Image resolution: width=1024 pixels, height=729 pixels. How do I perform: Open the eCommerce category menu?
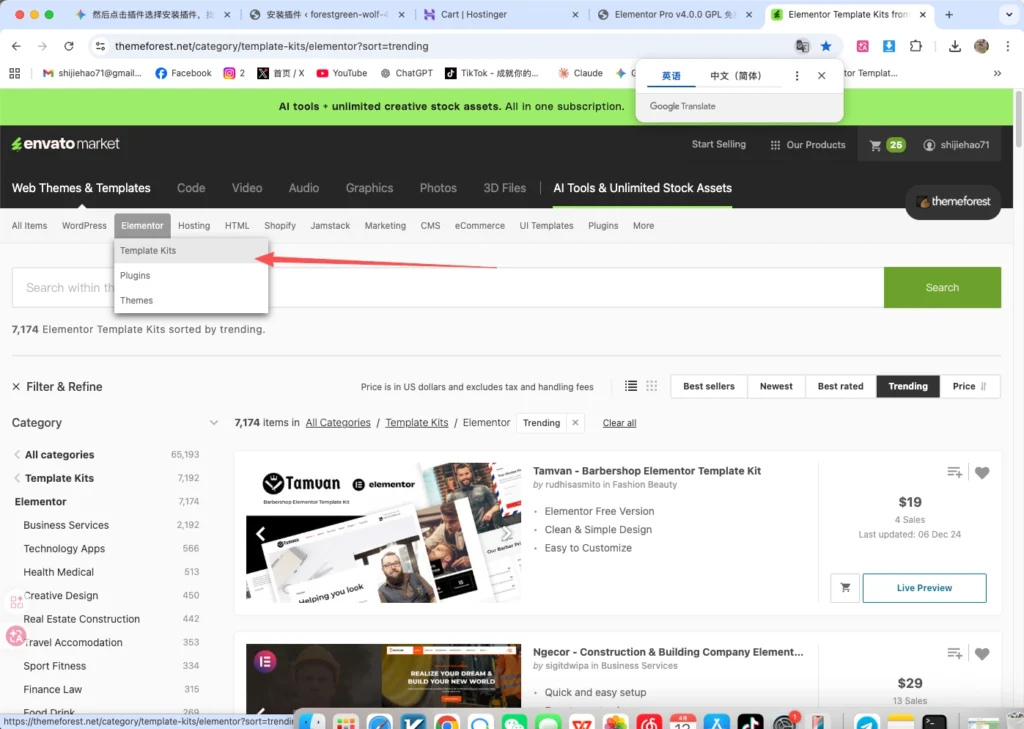[479, 226]
